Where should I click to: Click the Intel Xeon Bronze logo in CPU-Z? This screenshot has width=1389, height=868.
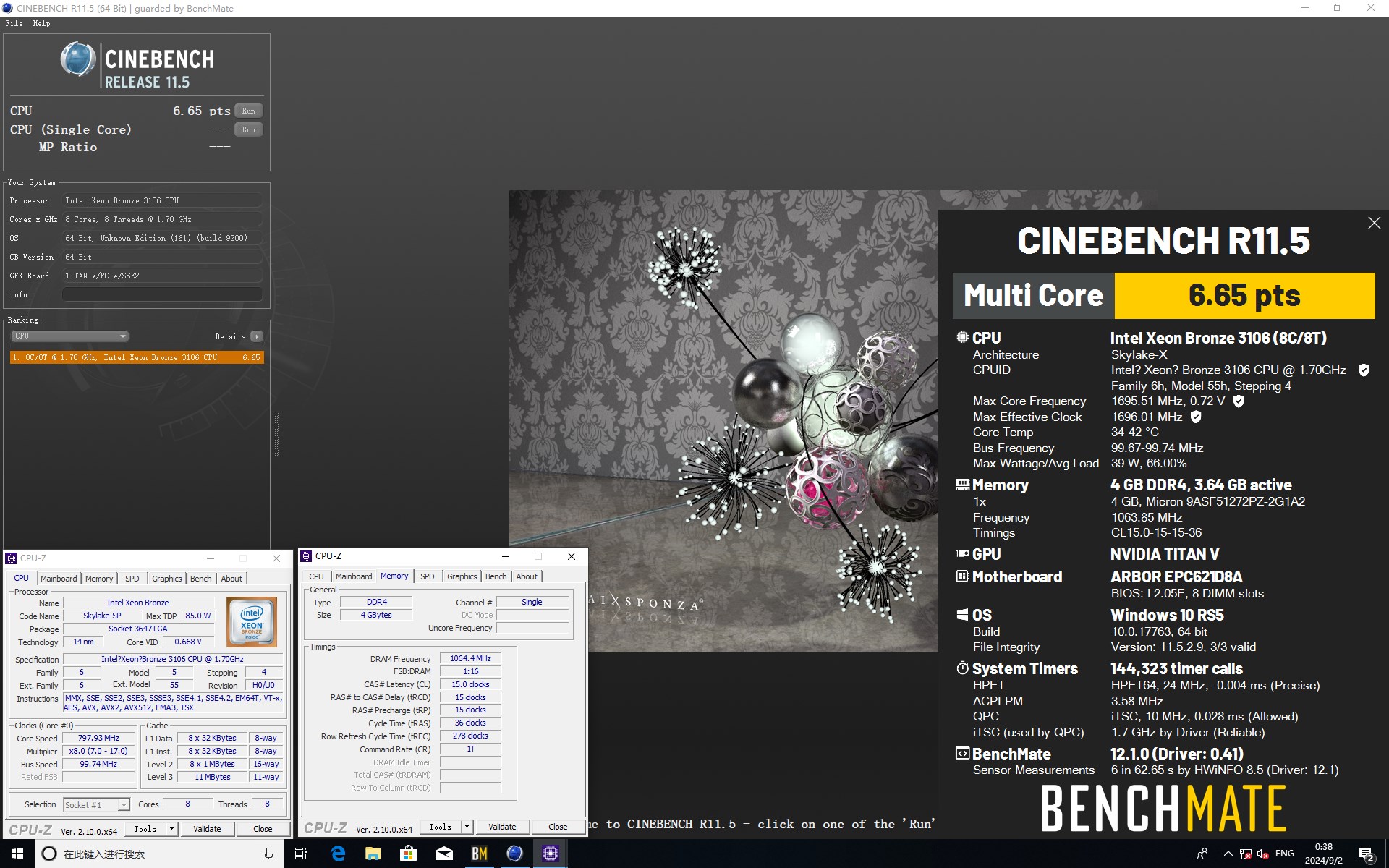251,622
